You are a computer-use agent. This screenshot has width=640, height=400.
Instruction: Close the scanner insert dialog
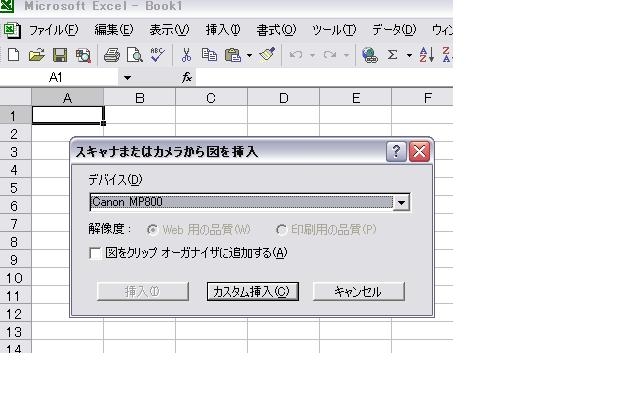420,151
